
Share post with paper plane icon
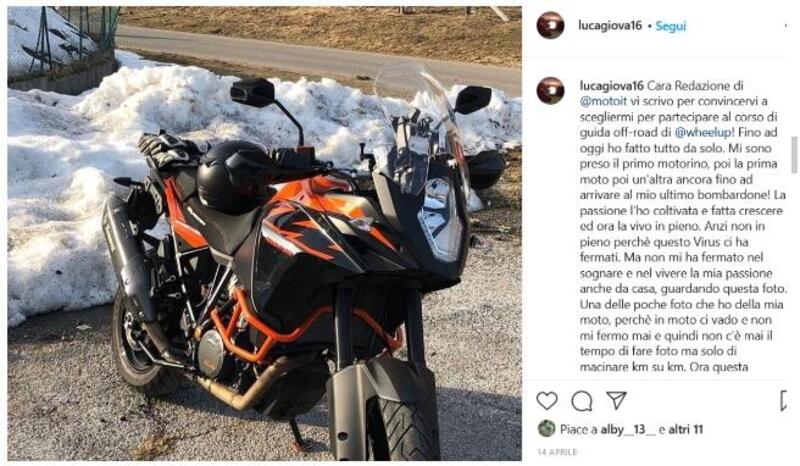616,400
